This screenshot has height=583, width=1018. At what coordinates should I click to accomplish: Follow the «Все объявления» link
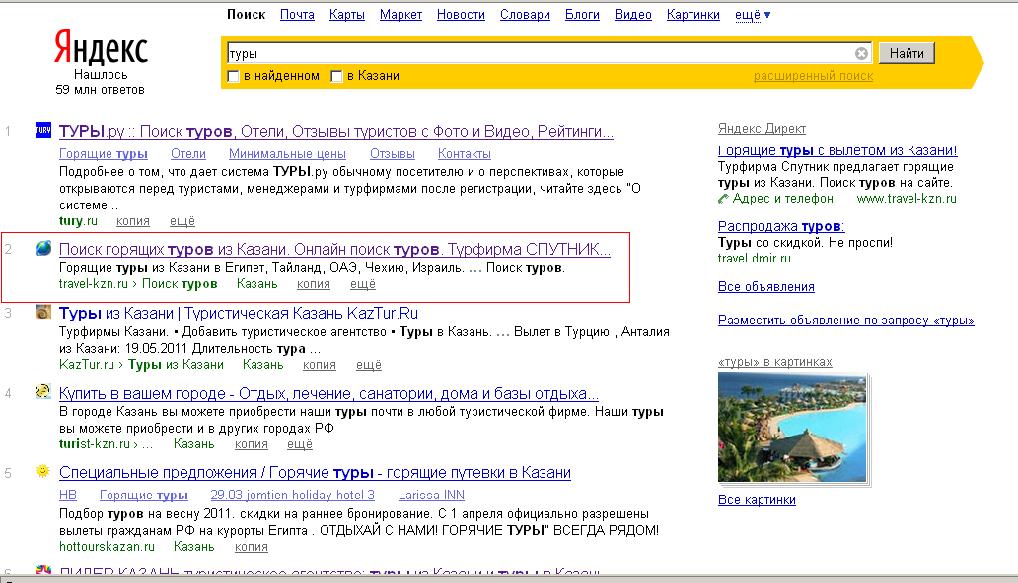pyautogui.click(x=766, y=285)
